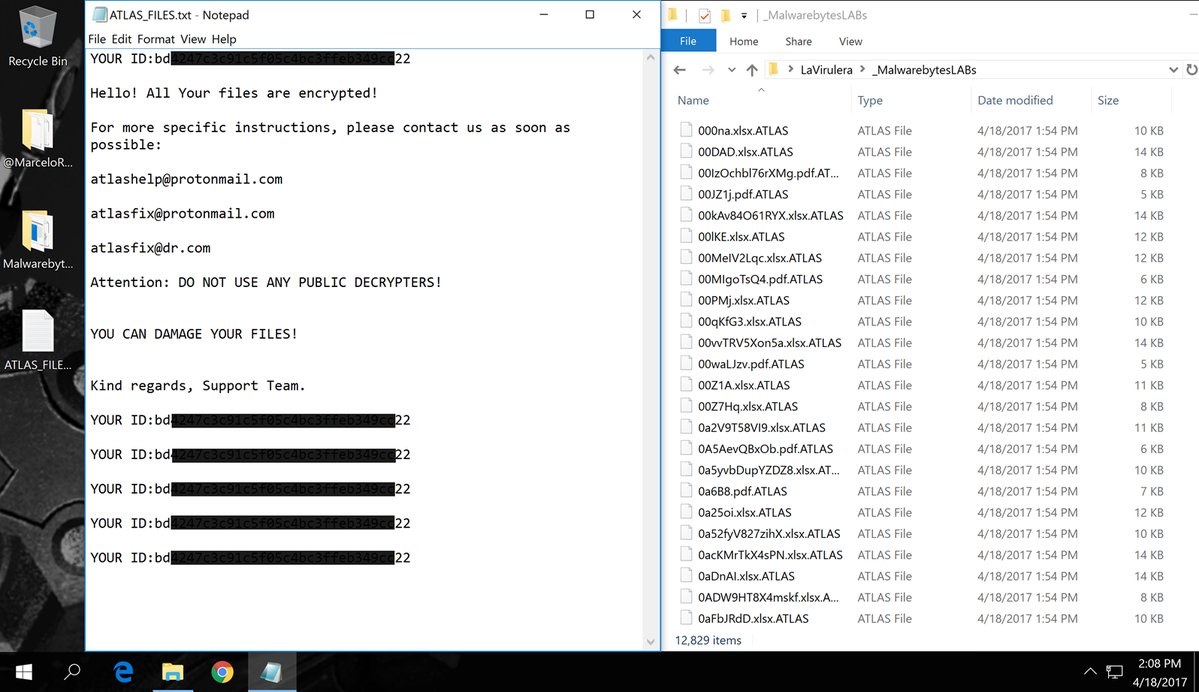The height and width of the screenshot is (692, 1199).
Task: Open the network icon in system tray
Action: (x=1113, y=671)
